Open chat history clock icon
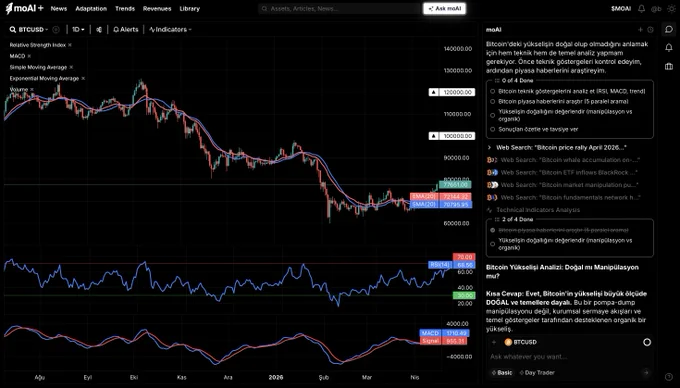This screenshot has height=388, width=680. pyautogui.click(x=650, y=30)
